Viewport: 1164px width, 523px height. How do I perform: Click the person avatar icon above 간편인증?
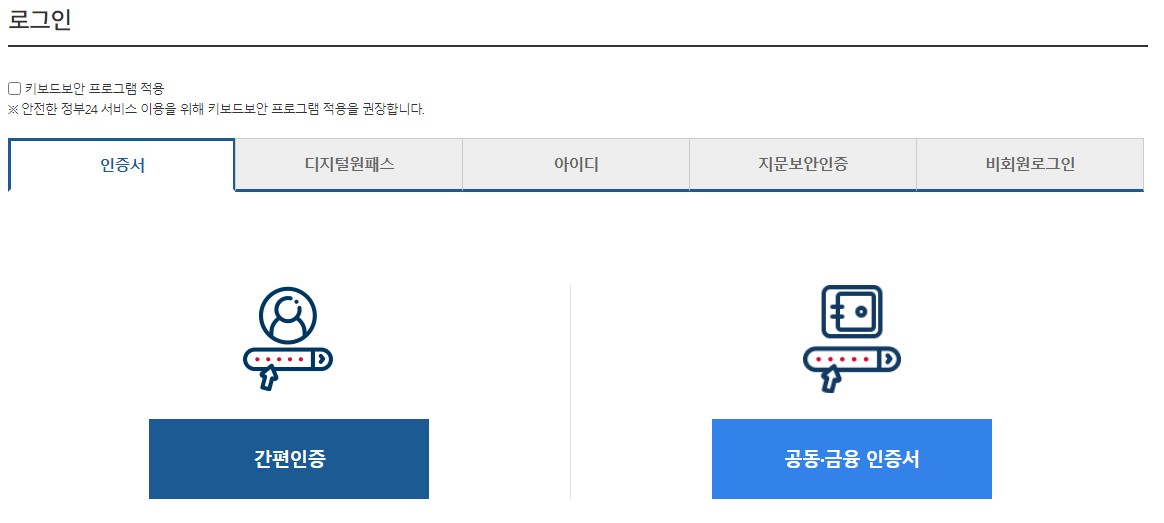pyautogui.click(x=288, y=315)
